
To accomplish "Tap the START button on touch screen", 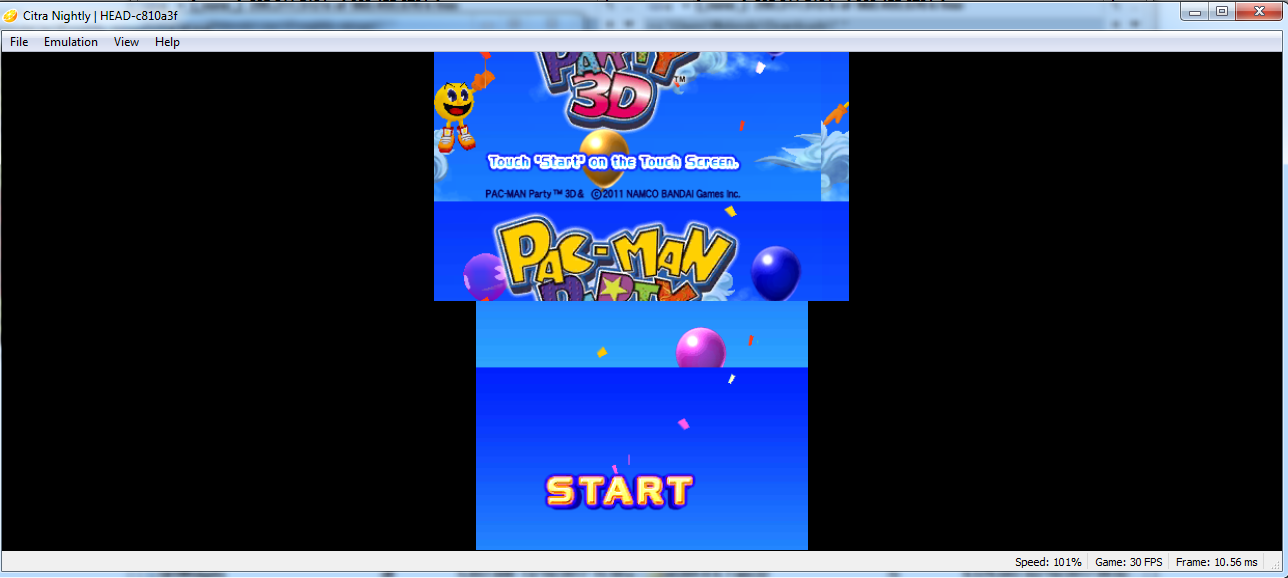I will tap(619, 491).
